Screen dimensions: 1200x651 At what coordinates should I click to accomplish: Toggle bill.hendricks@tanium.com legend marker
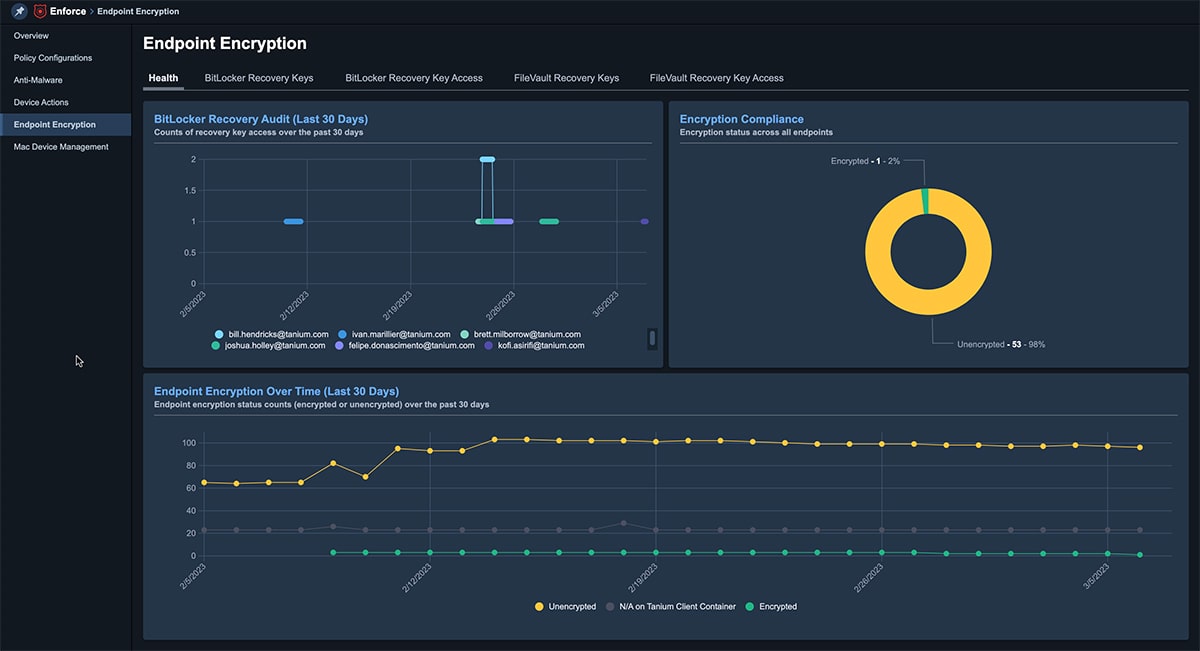[219, 334]
